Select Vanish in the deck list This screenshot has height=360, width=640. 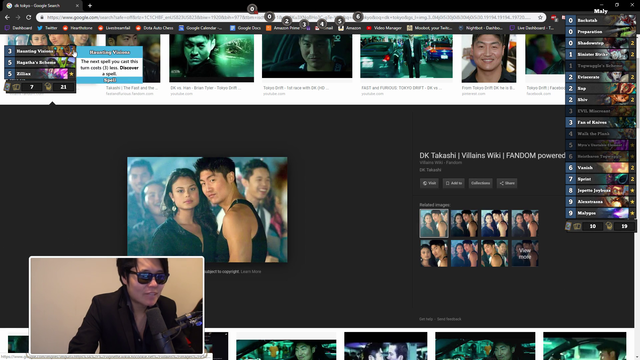pyautogui.click(x=600, y=167)
